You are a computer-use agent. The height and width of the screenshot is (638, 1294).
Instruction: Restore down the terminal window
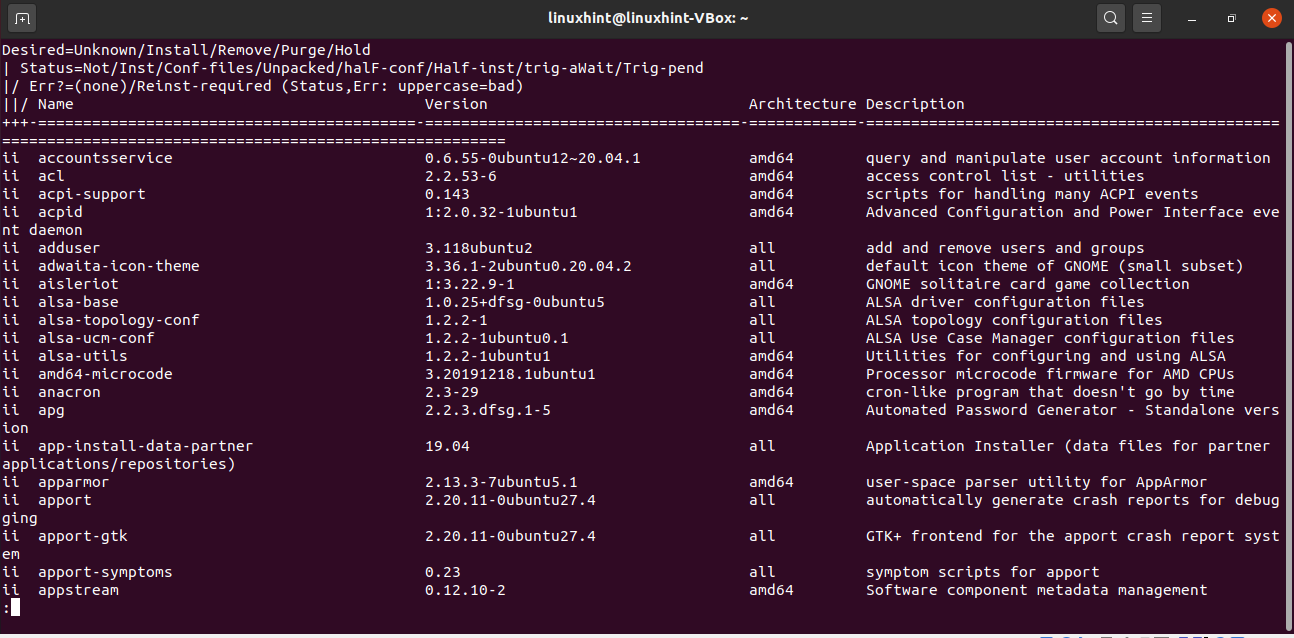(1231, 17)
